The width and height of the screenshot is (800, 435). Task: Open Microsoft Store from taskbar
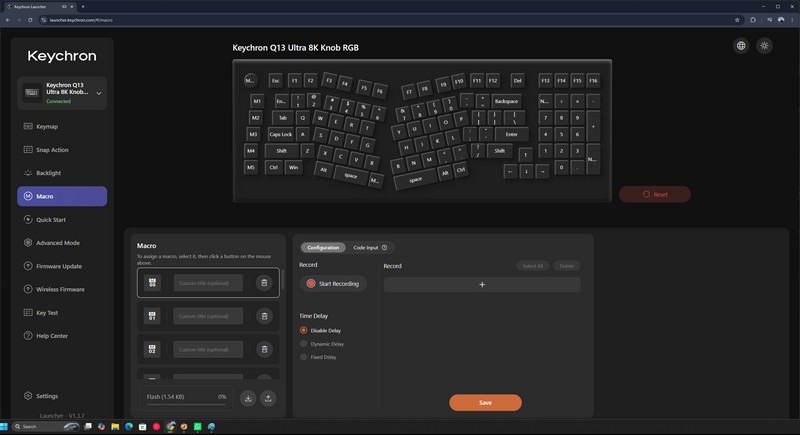[x=142, y=426]
